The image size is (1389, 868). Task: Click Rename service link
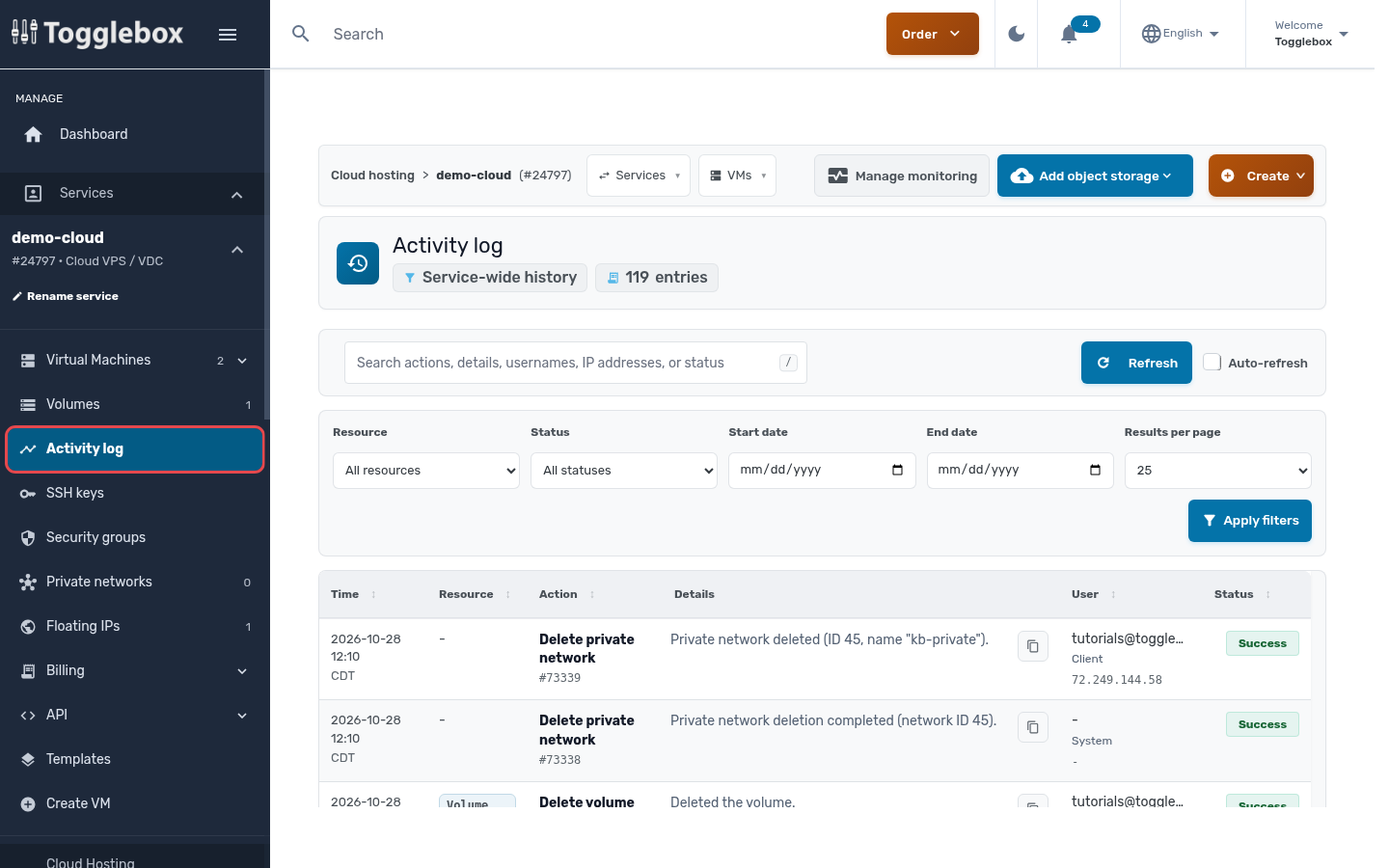tap(72, 296)
